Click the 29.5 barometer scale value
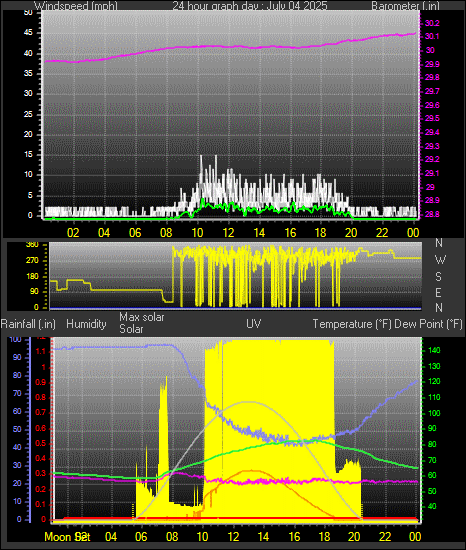The height and width of the screenshot is (550, 466). click(x=432, y=118)
